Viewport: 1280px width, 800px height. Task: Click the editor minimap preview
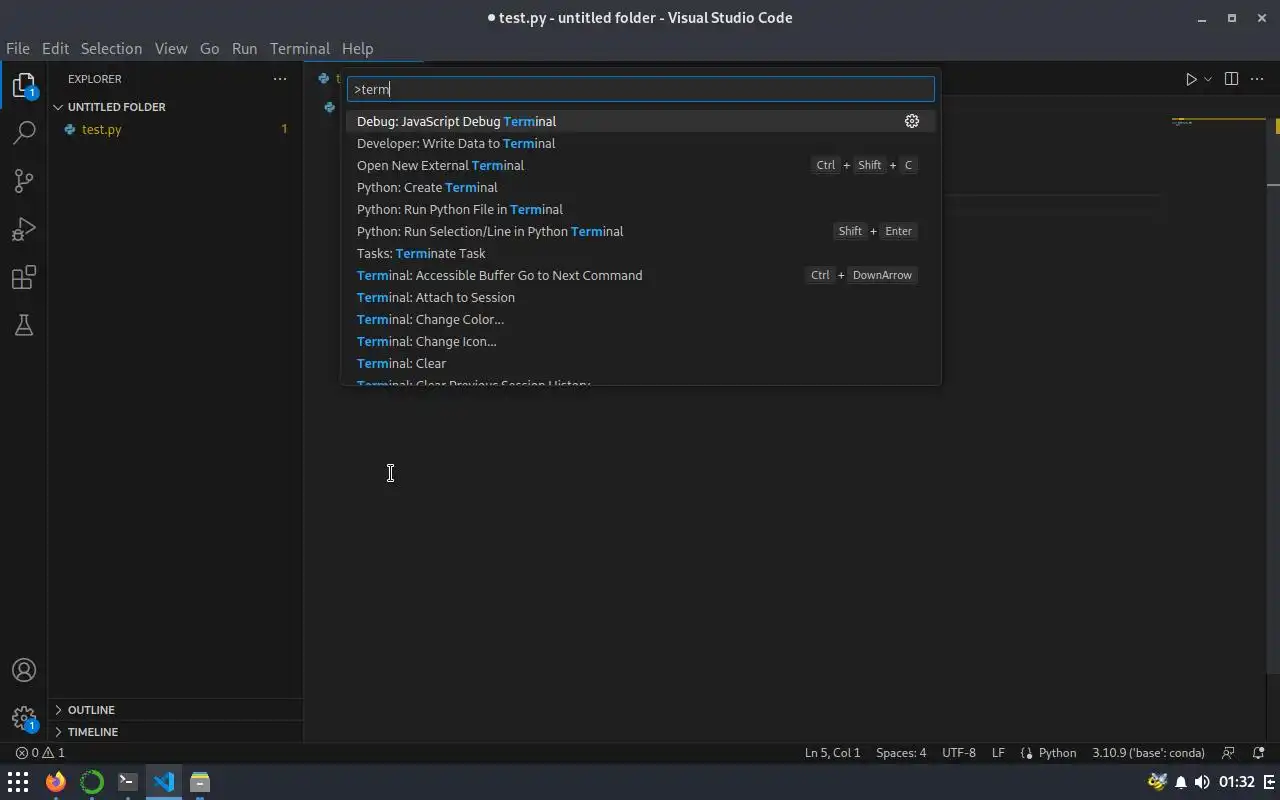1218,122
